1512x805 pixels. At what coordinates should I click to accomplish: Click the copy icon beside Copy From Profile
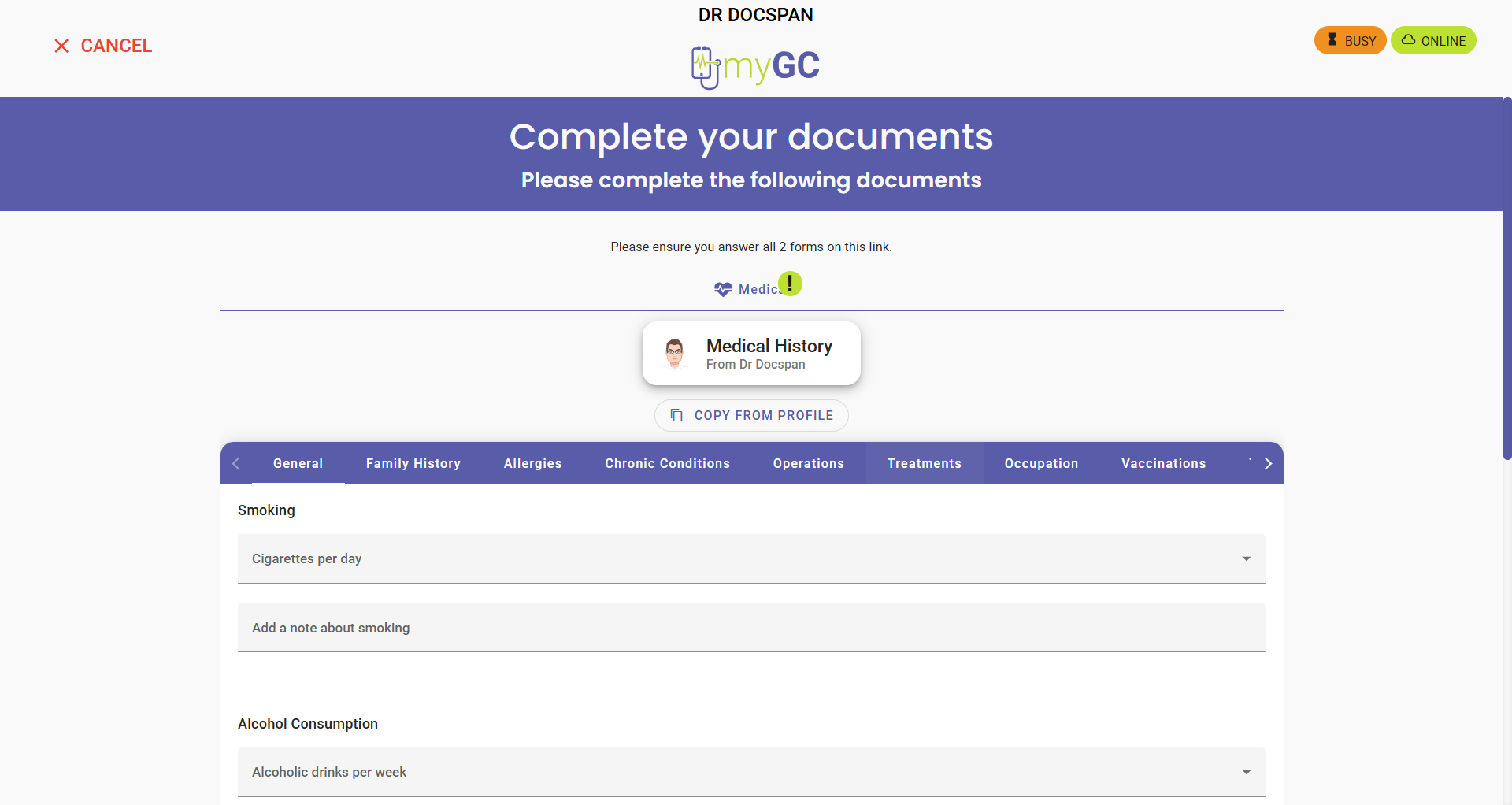click(x=676, y=416)
